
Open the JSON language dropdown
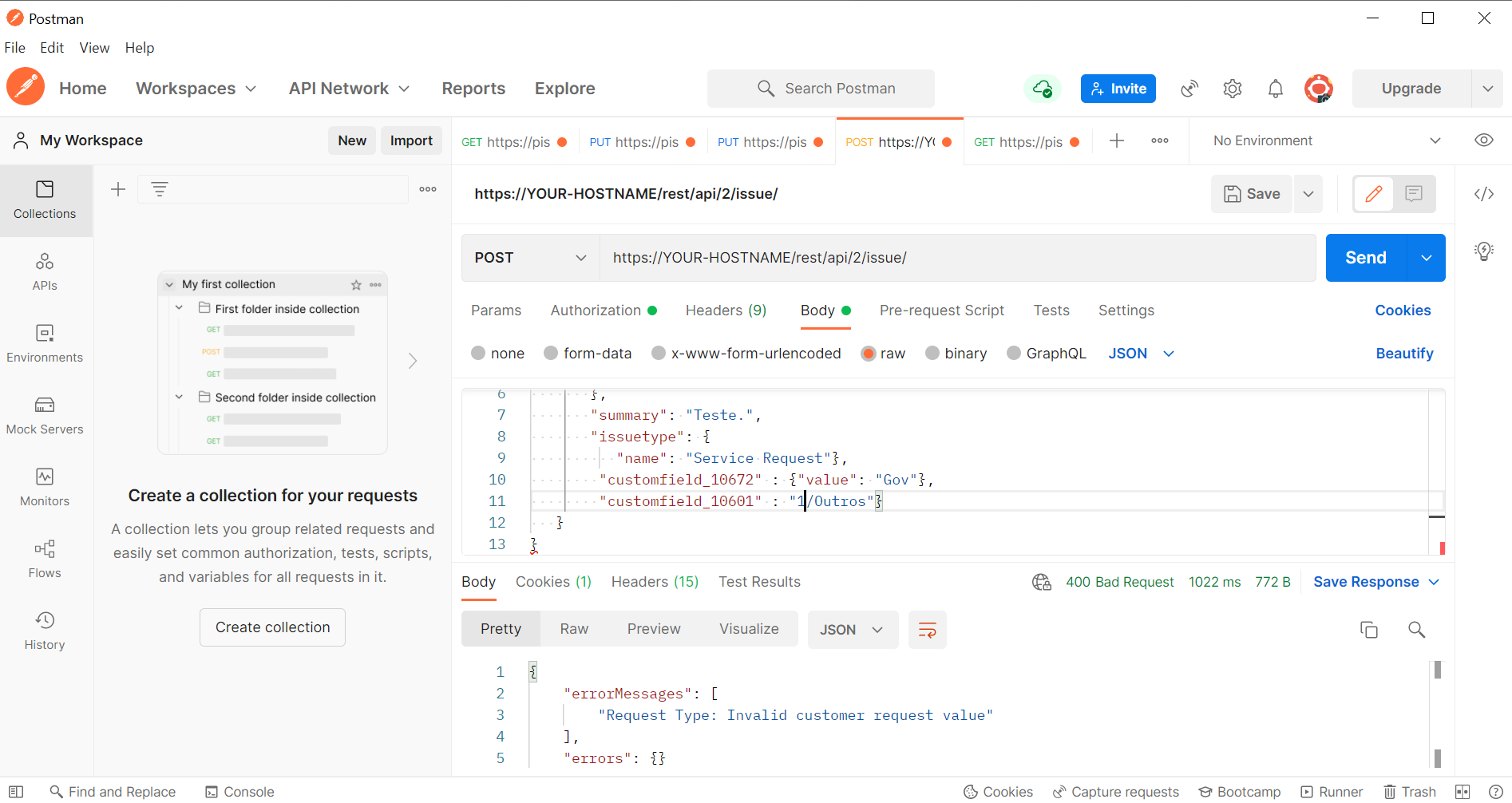pos(1140,353)
